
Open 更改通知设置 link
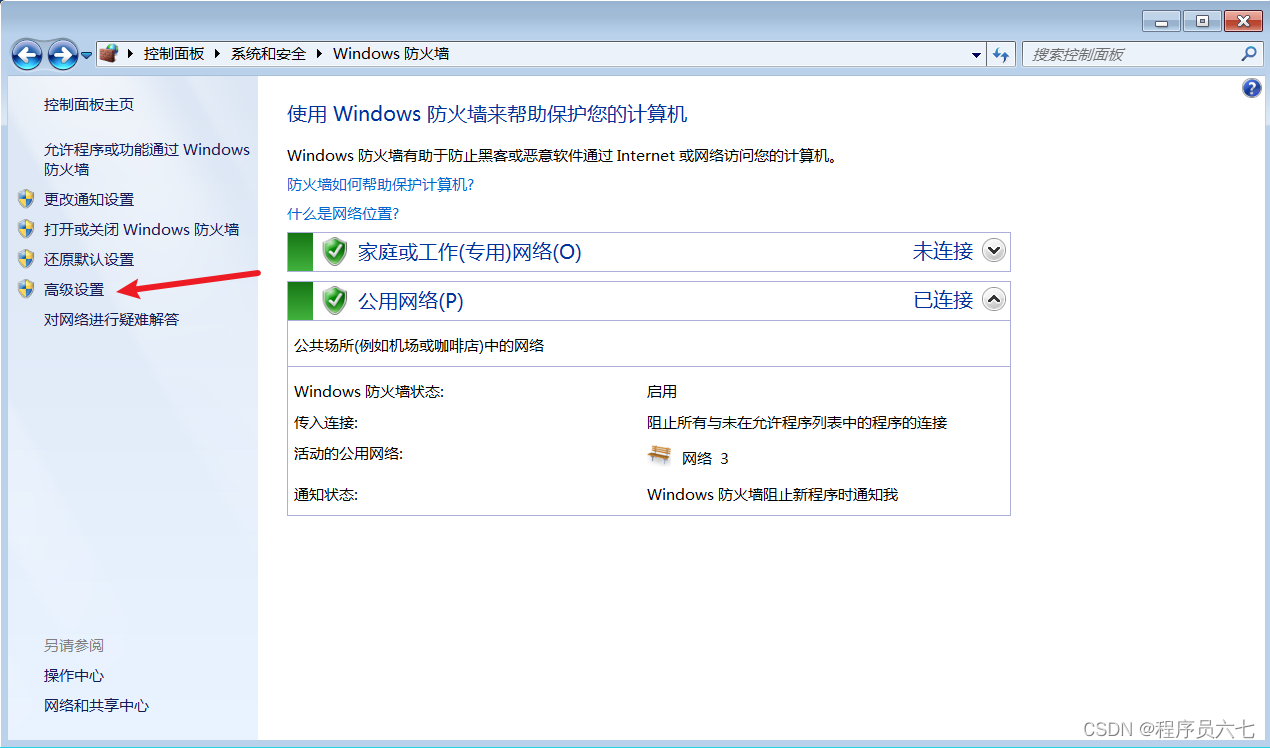[89, 199]
